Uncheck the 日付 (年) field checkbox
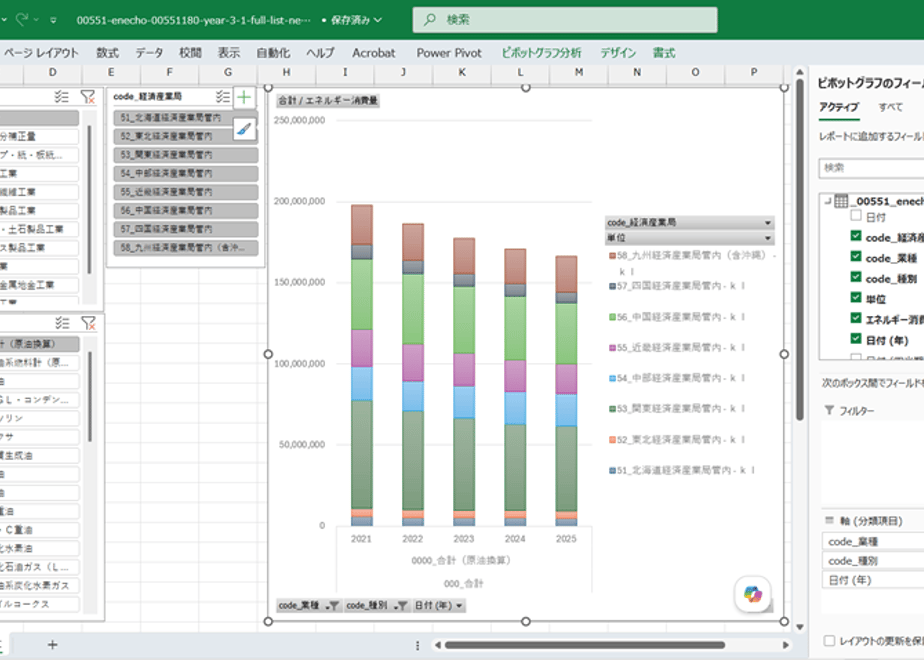The image size is (924, 660). [x=856, y=338]
